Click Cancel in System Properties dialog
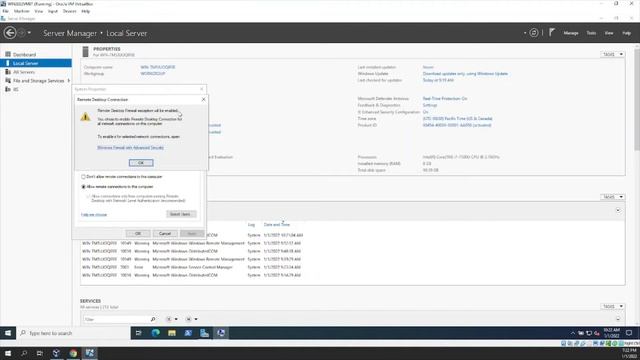 (165, 233)
